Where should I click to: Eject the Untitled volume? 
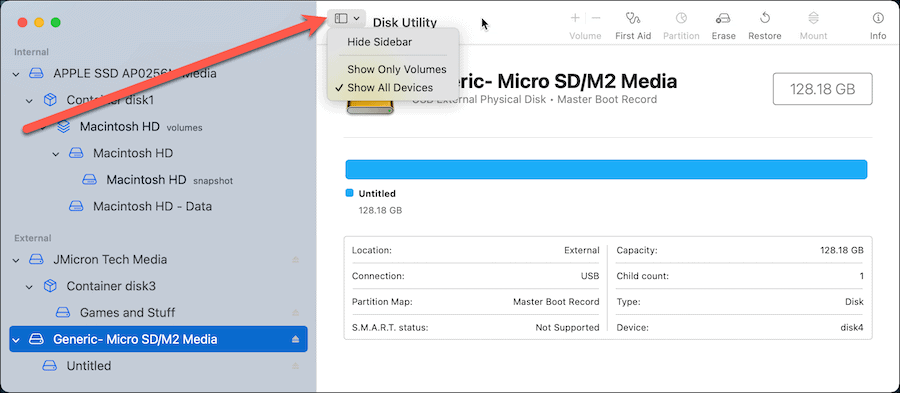tap(296, 365)
